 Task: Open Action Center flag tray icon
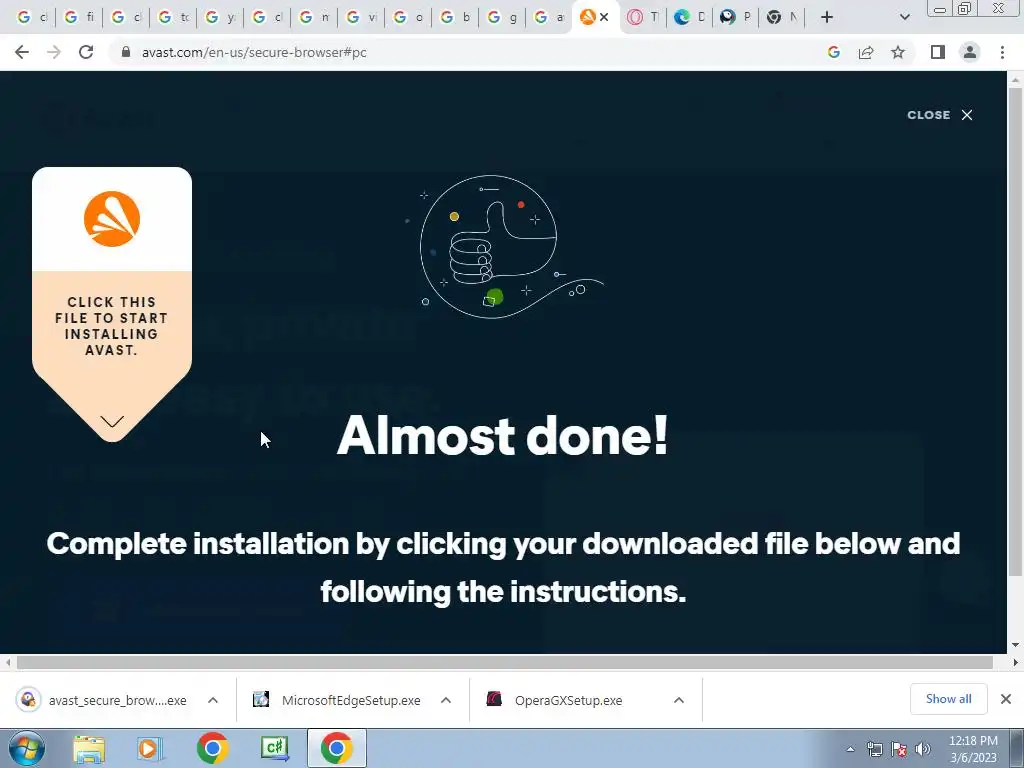point(899,750)
